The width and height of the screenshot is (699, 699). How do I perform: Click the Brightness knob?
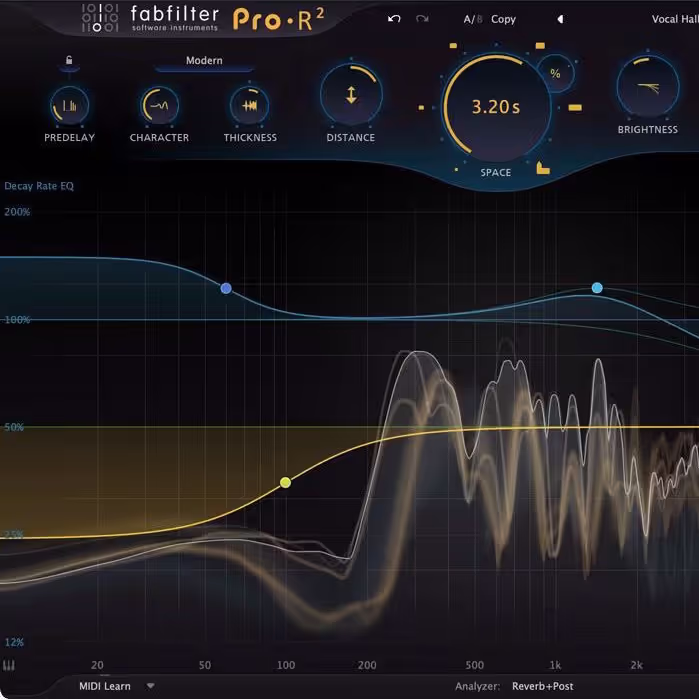tap(647, 88)
